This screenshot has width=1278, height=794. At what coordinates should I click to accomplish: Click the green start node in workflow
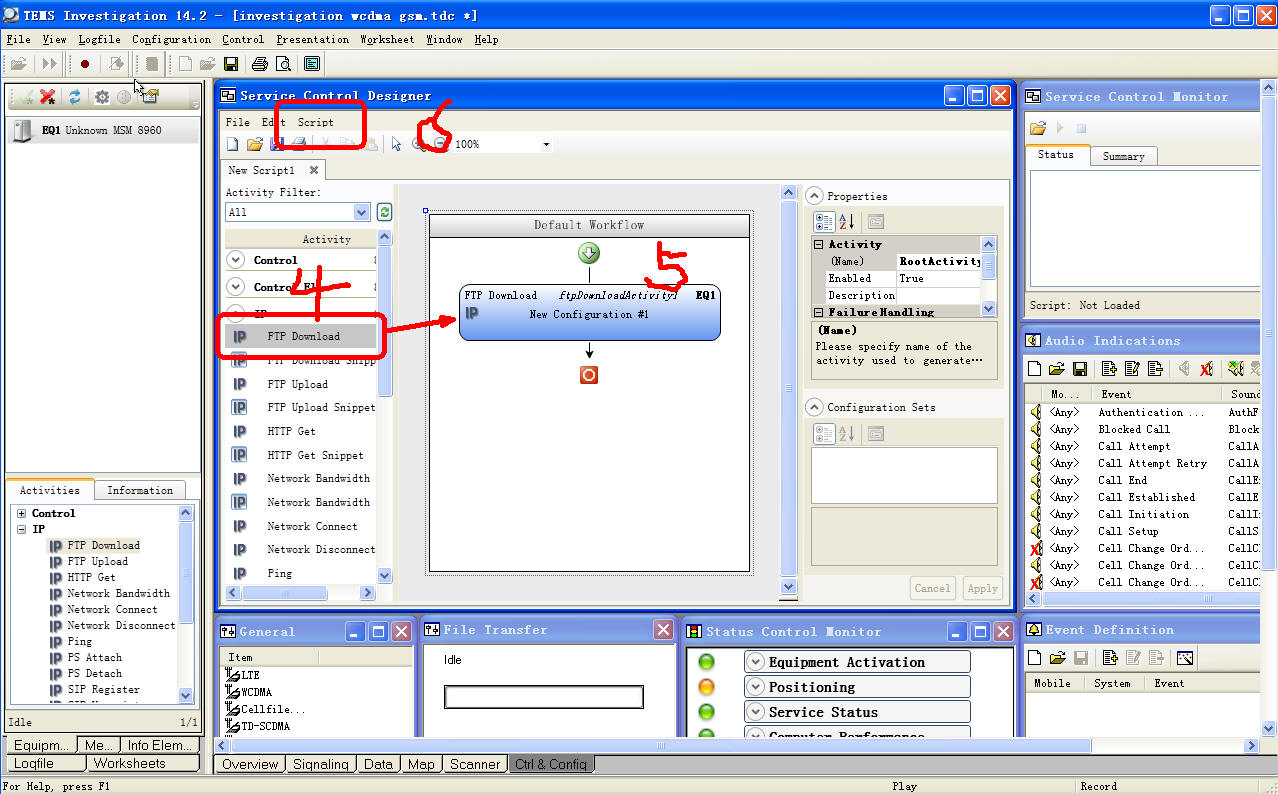pos(589,254)
